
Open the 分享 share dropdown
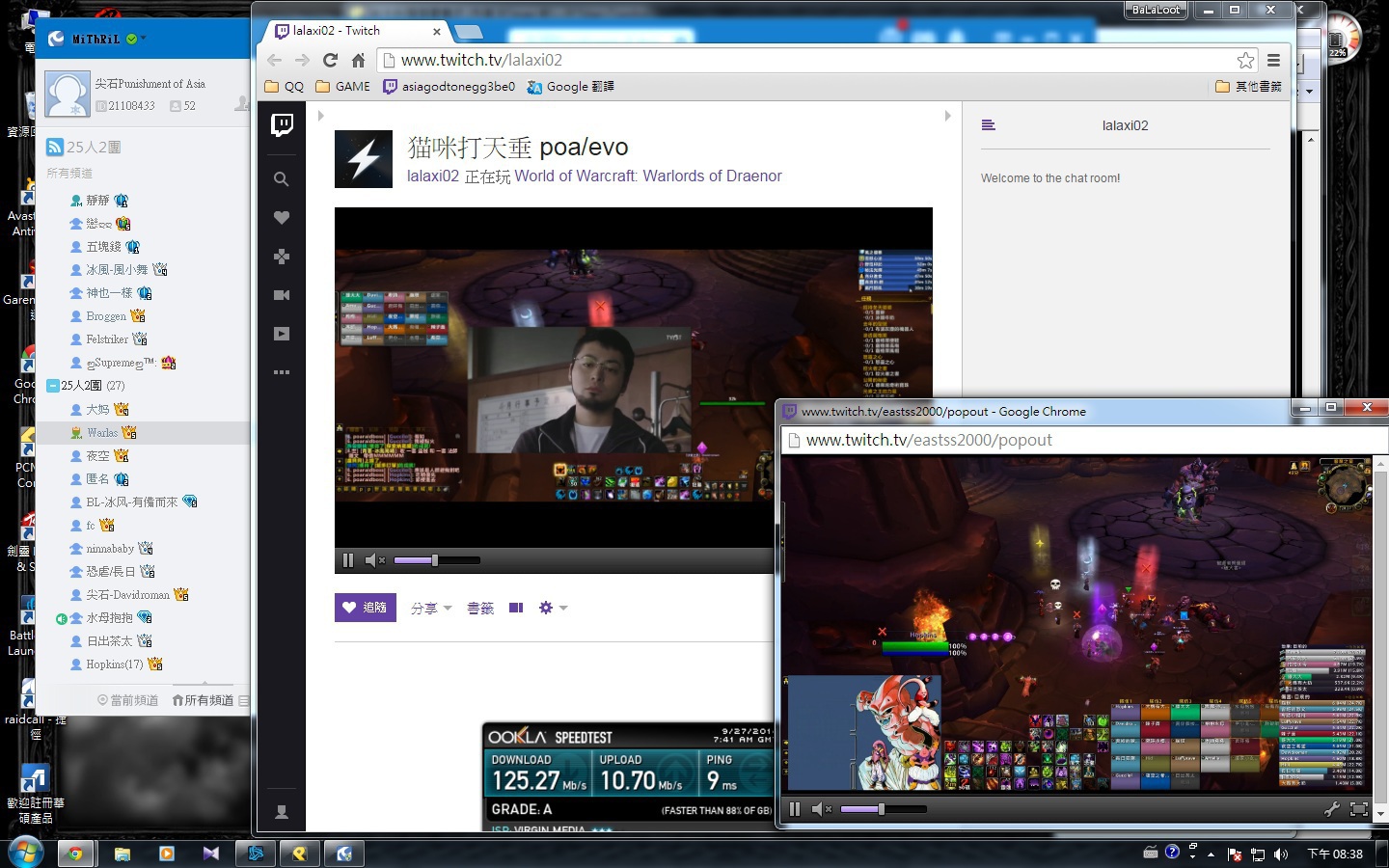431,609
